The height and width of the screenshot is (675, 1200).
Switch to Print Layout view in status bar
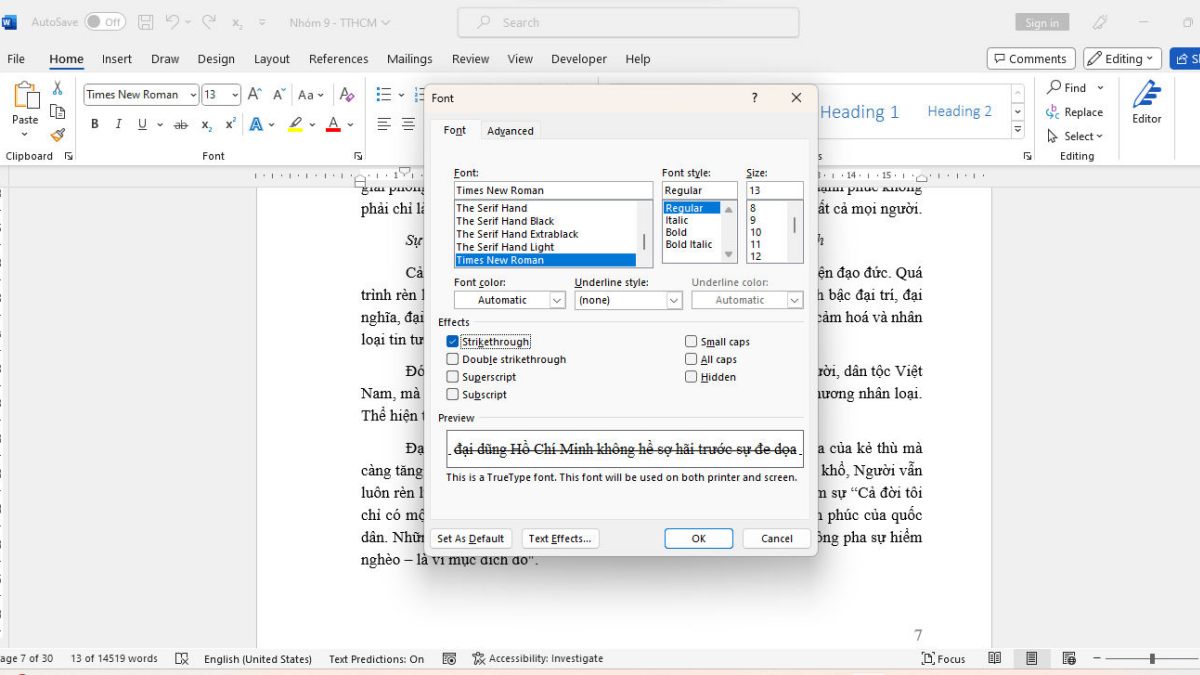(x=1031, y=659)
